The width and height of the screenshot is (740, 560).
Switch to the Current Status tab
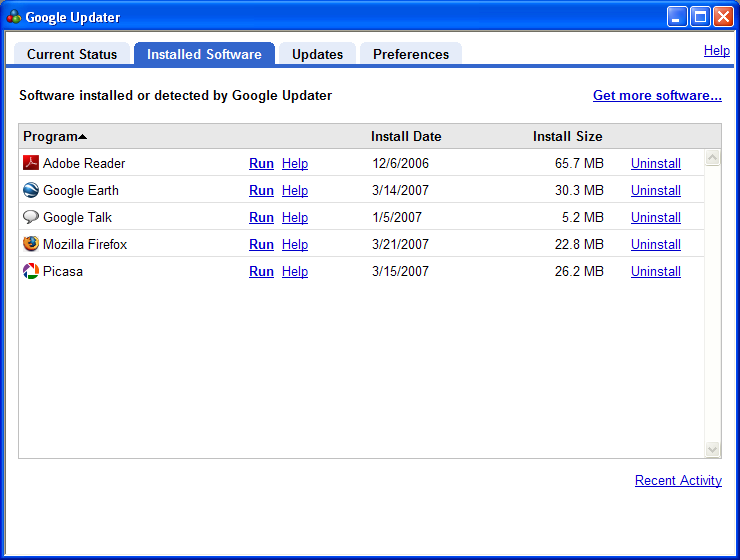(x=72, y=54)
